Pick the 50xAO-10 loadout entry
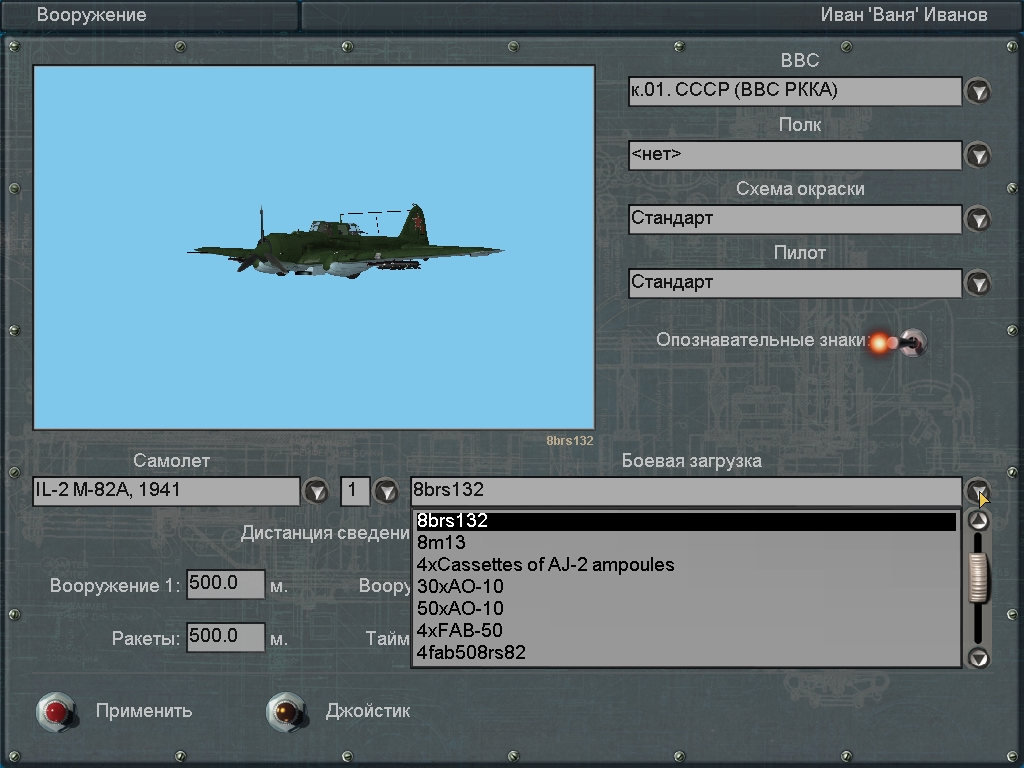The width and height of the screenshot is (1024, 768). [x=460, y=608]
